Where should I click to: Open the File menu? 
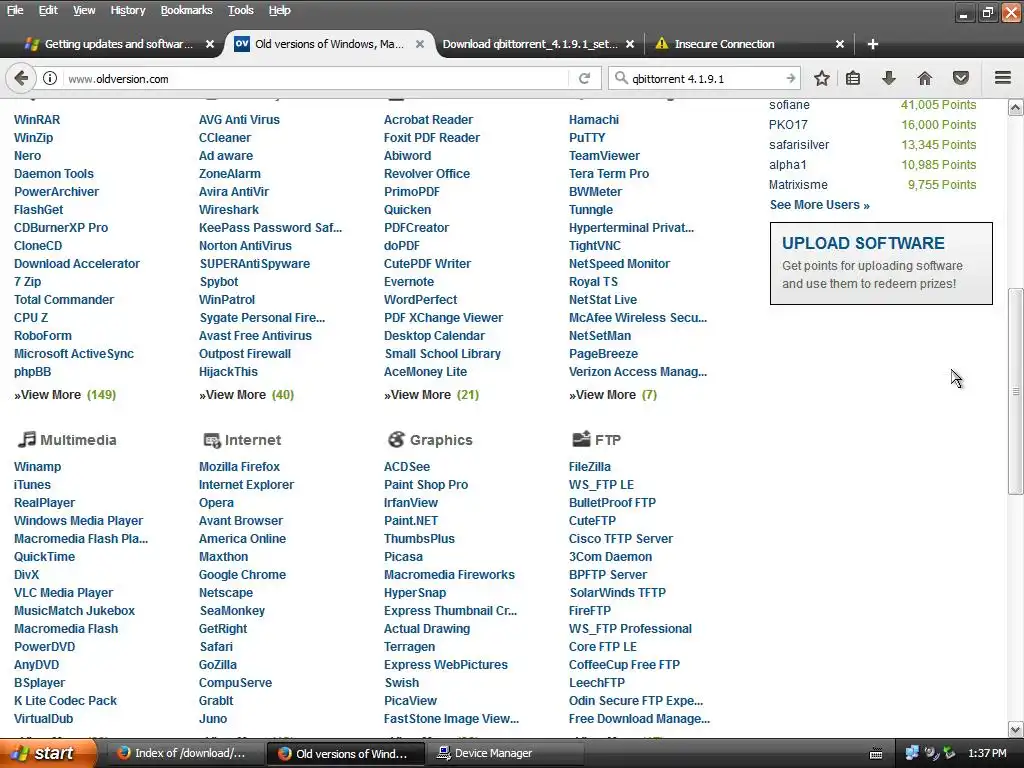pyautogui.click(x=15, y=10)
